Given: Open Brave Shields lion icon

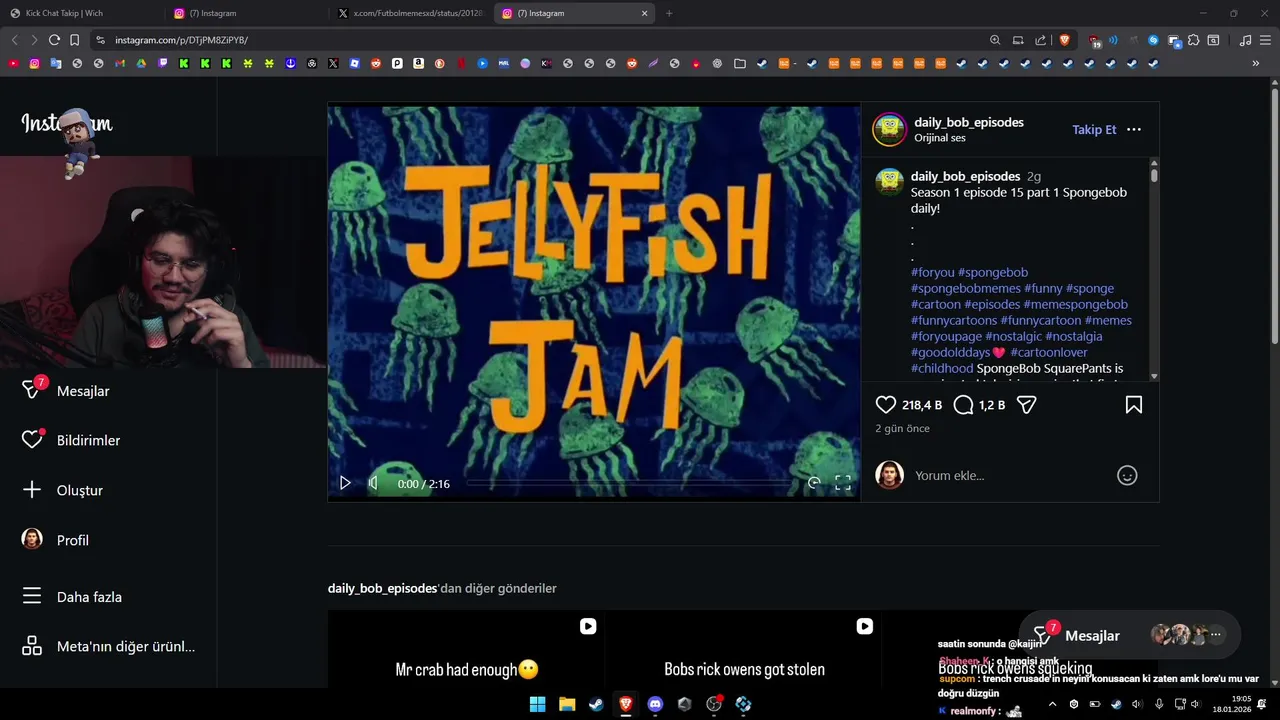Looking at the screenshot, I should tap(1064, 40).
